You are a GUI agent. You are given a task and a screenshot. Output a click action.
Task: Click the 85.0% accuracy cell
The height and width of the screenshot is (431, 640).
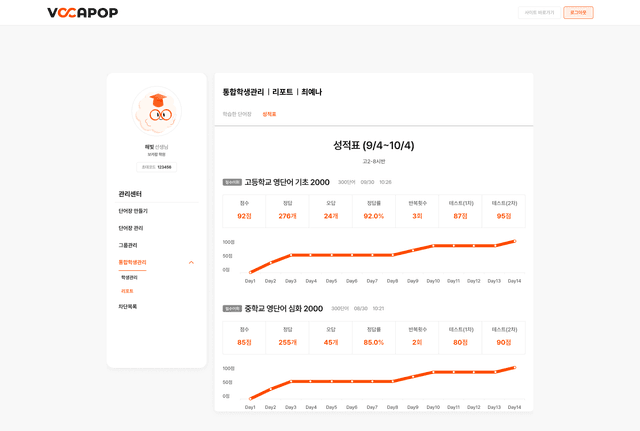point(374,338)
